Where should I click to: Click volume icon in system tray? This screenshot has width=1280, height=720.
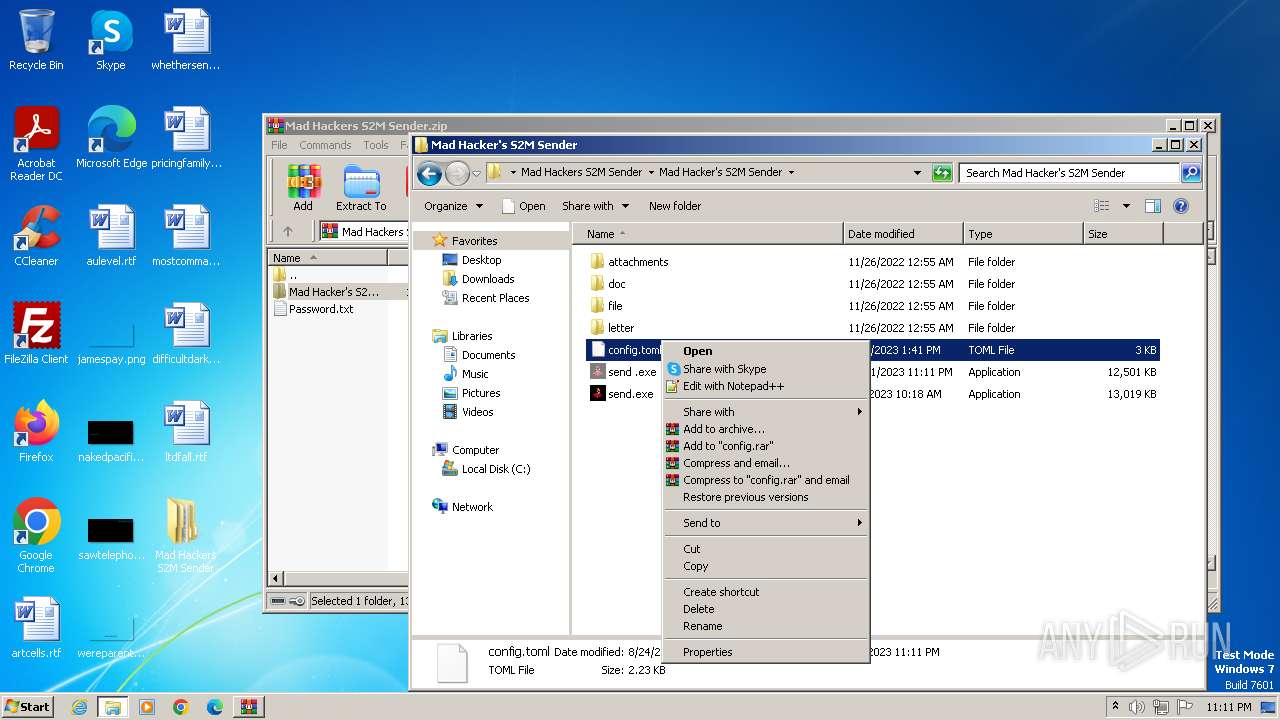click(x=1136, y=707)
